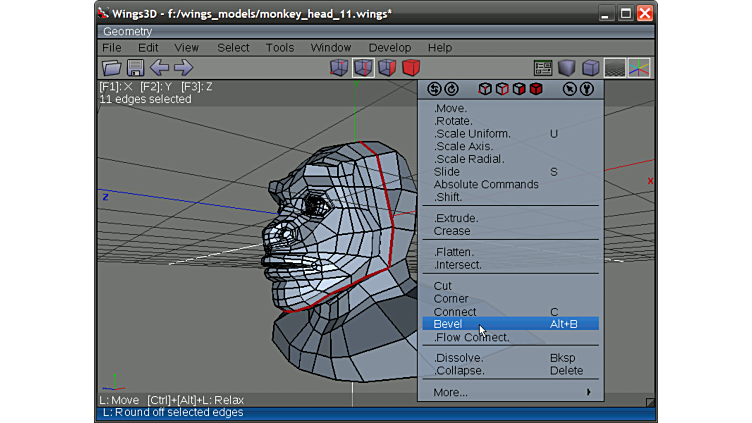This screenshot has width=752, height=423.
Task: Switch to face selection mode in toolbar
Action: click(x=387, y=68)
